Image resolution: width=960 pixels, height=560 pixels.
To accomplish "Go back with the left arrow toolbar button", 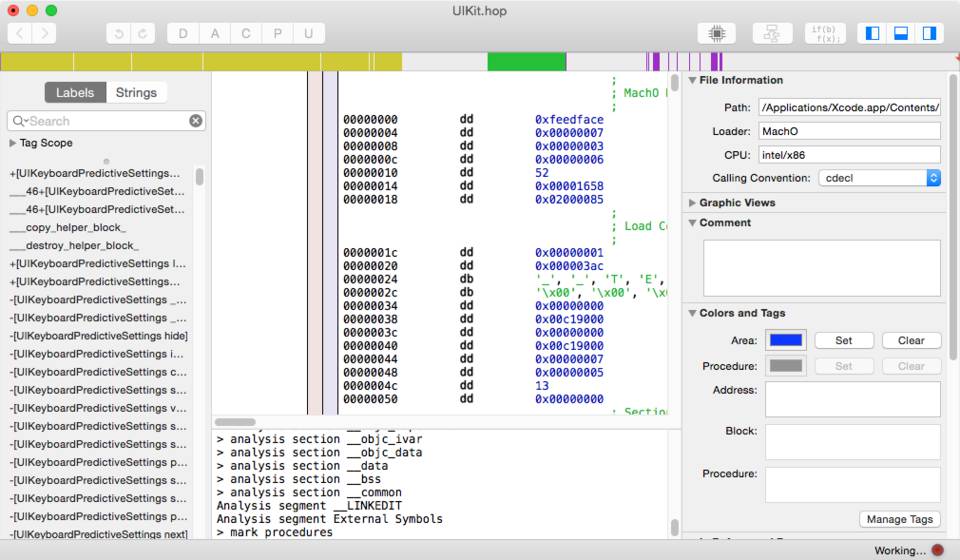I will [x=20, y=33].
